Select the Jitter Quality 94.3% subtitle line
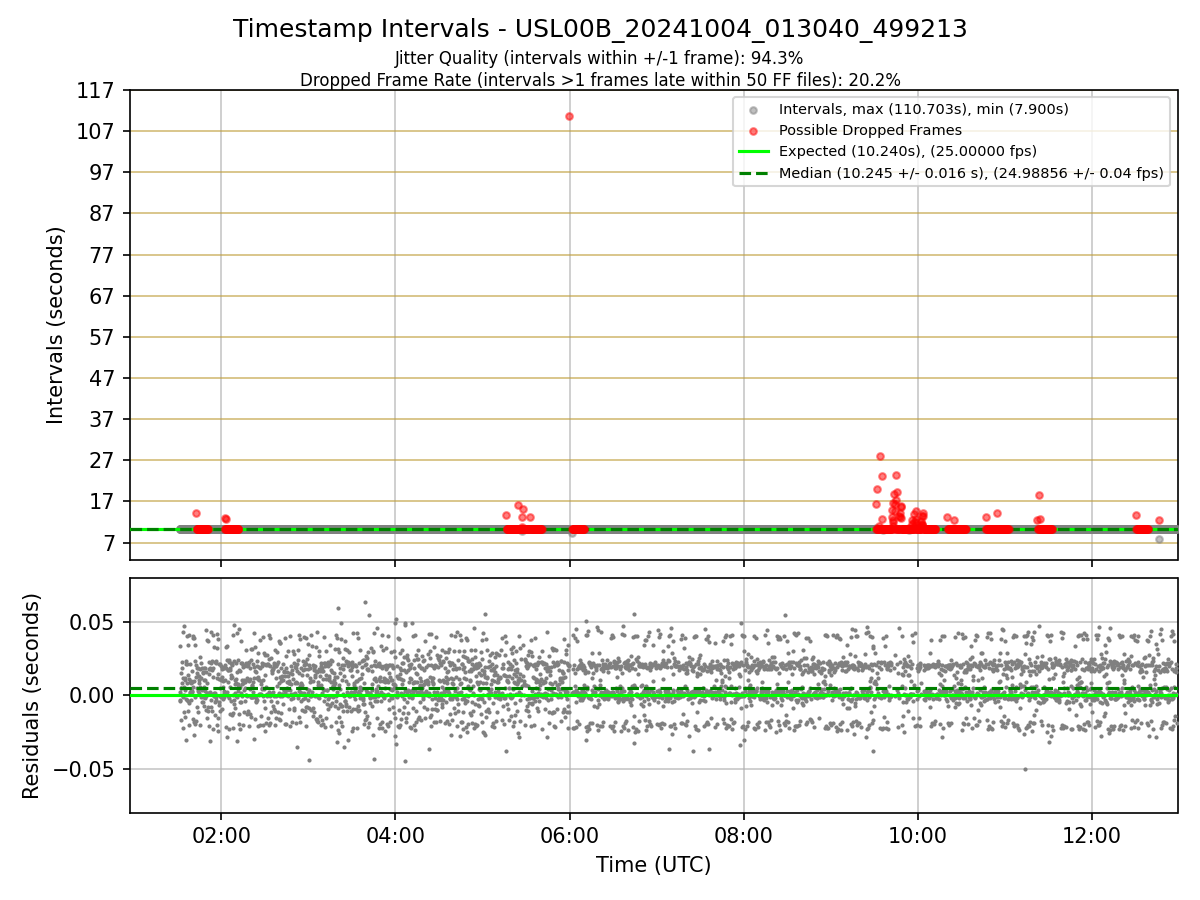1200x900 pixels. 599,58
